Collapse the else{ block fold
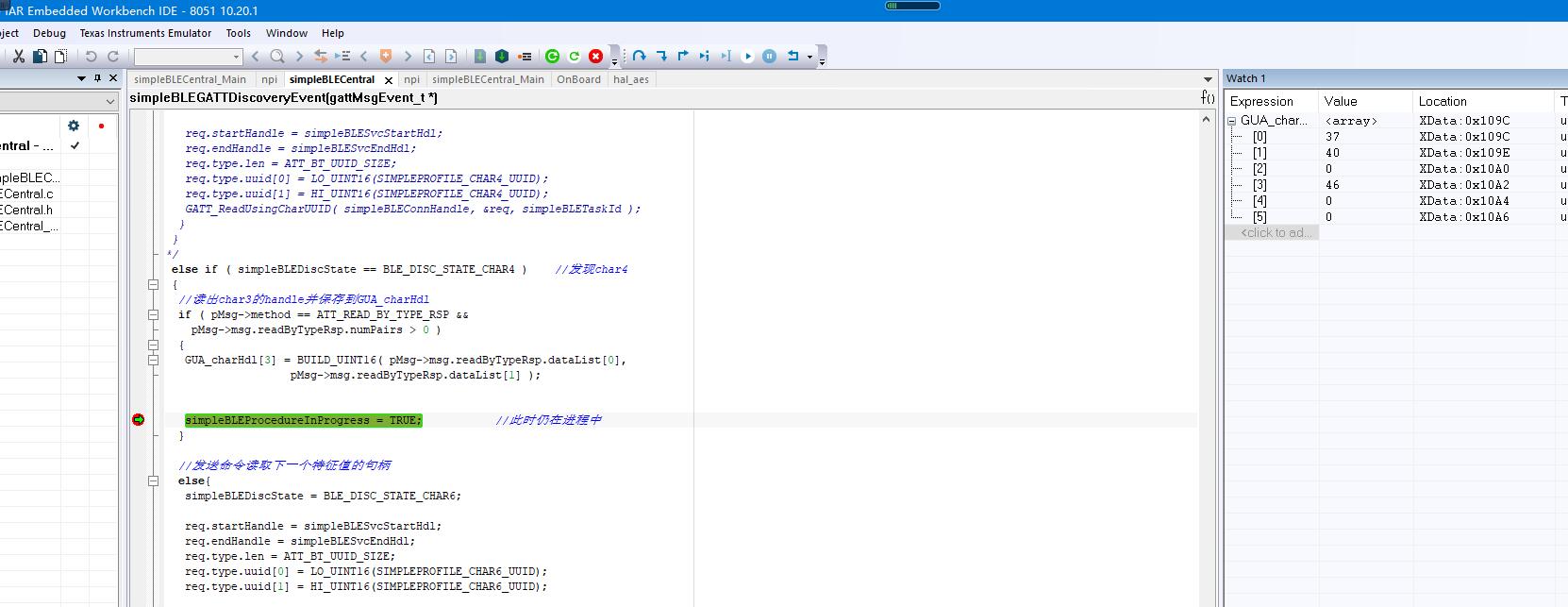This screenshot has width=1568, height=607. coord(153,481)
